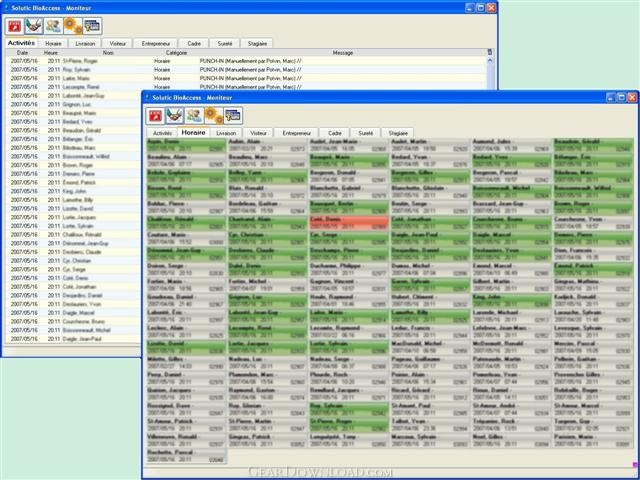Select Fortier, Michel employee card
This screenshot has height=480, width=640.
pyautogui.click(x=267, y=285)
